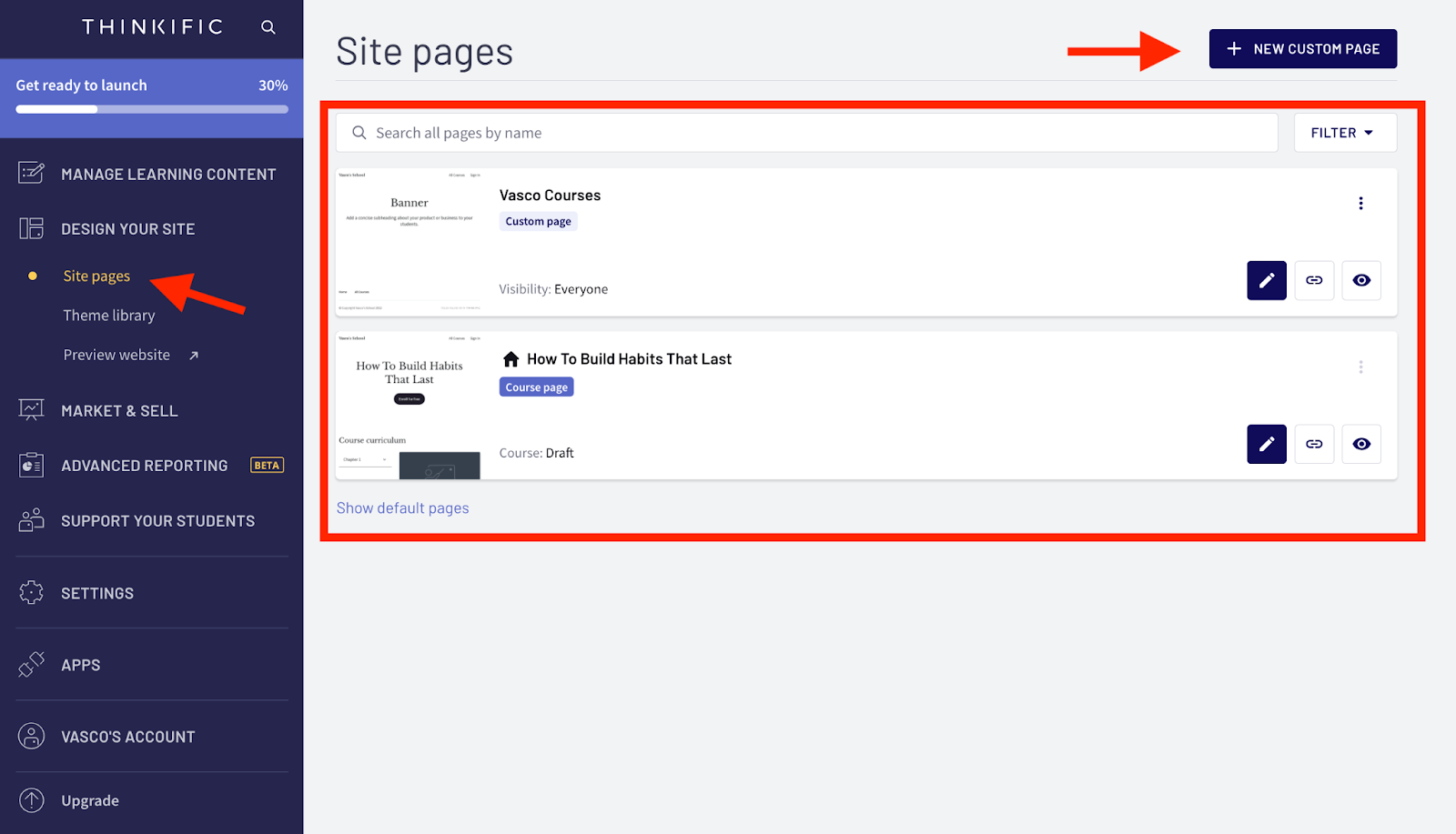Click the Custom page tag
This screenshot has width=1456, height=834.
coord(538,221)
